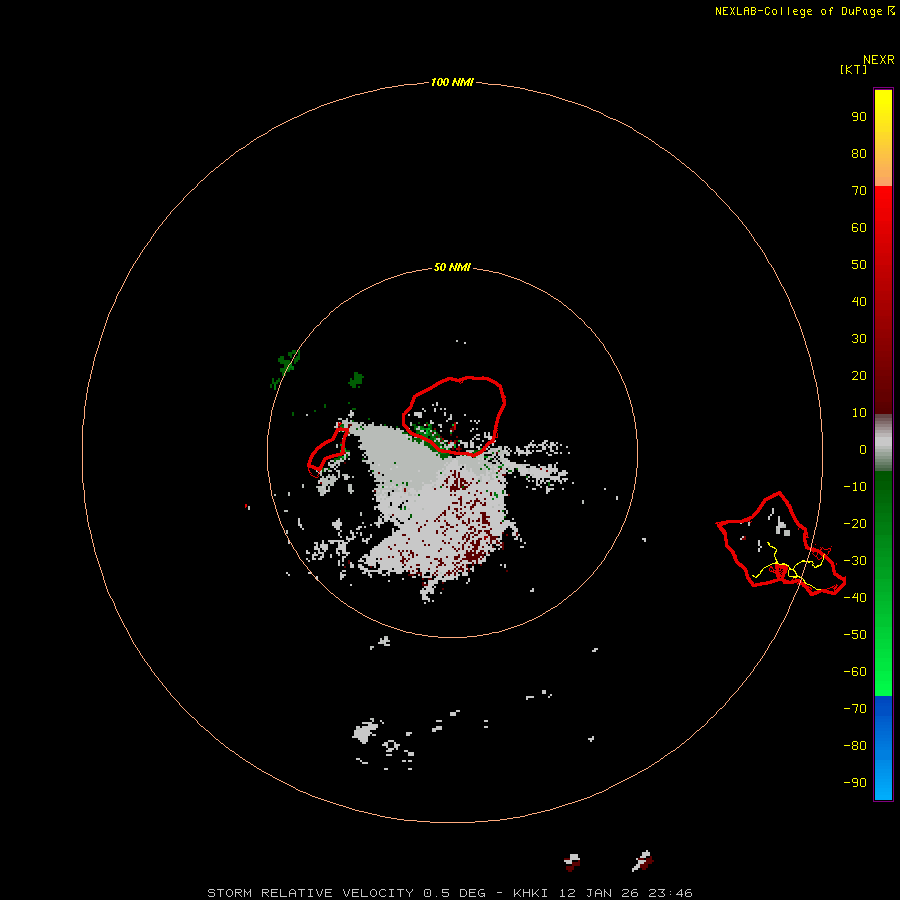
Task: Click the -80 value on the velocity scale
Action: click(x=855, y=746)
